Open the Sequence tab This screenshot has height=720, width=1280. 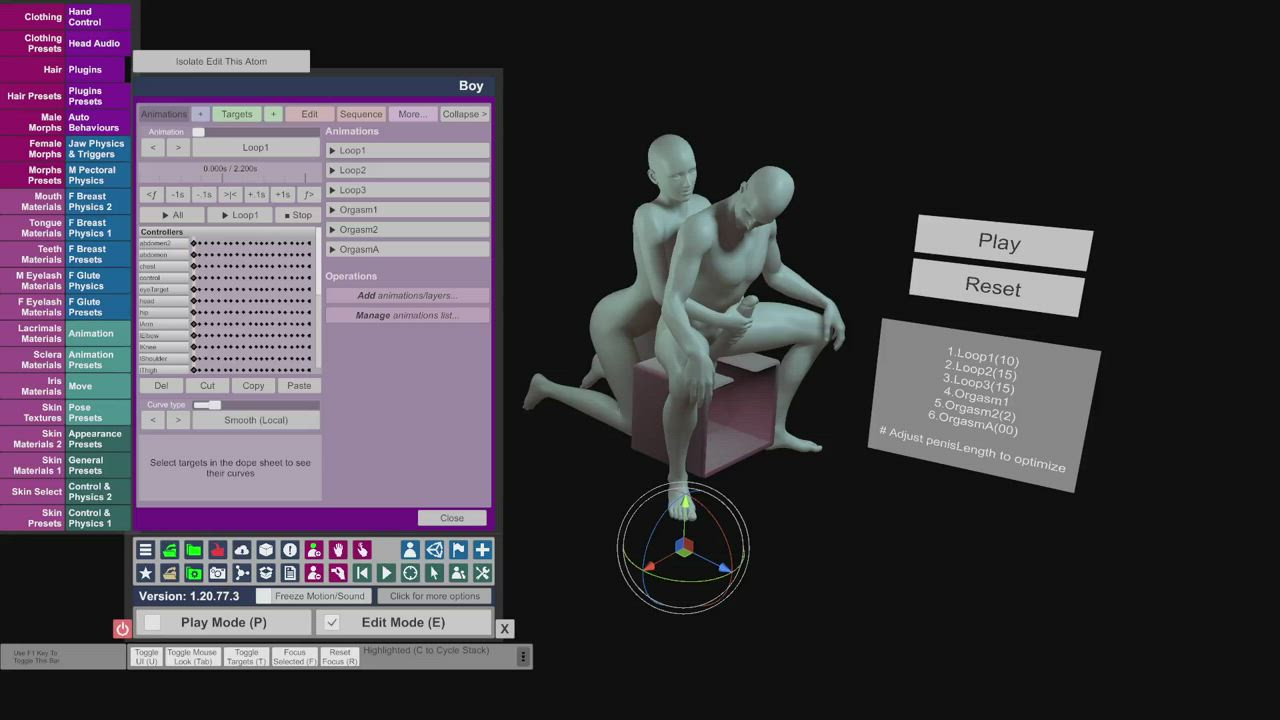tap(361, 114)
